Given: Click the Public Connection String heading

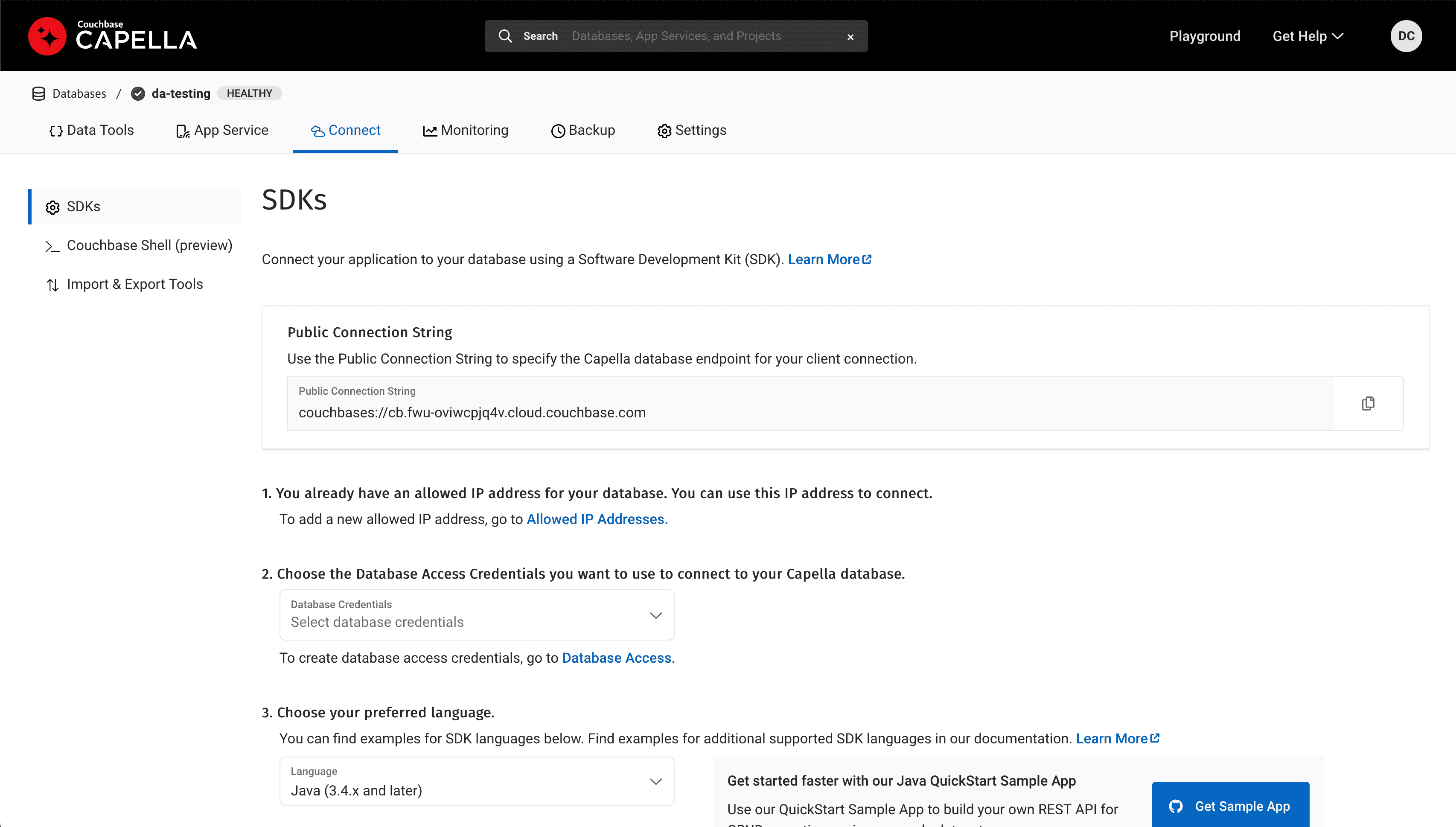Looking at the screenshot, I should click(x=370, y=332).
